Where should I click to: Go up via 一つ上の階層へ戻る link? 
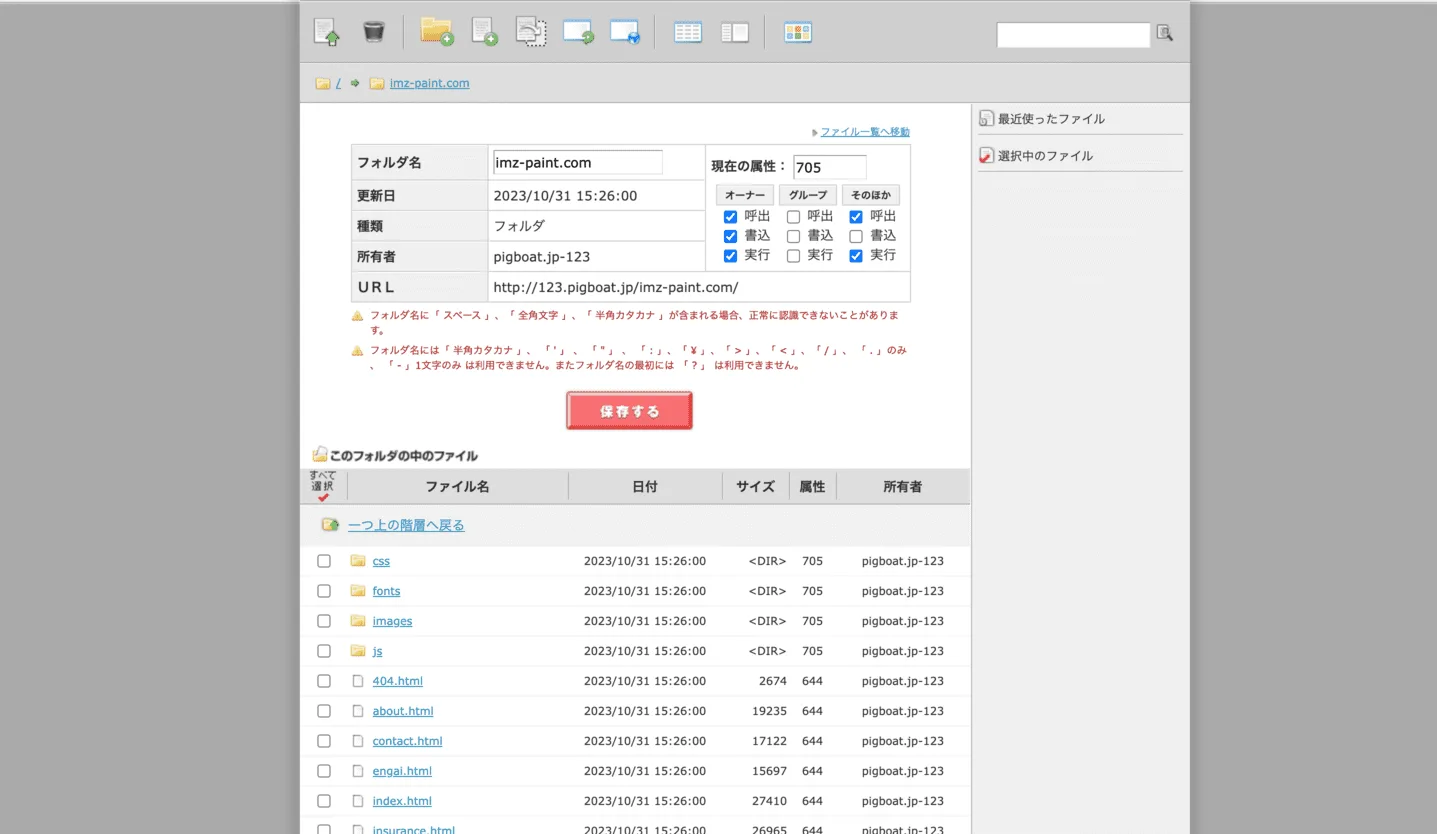tap(406, 525)
